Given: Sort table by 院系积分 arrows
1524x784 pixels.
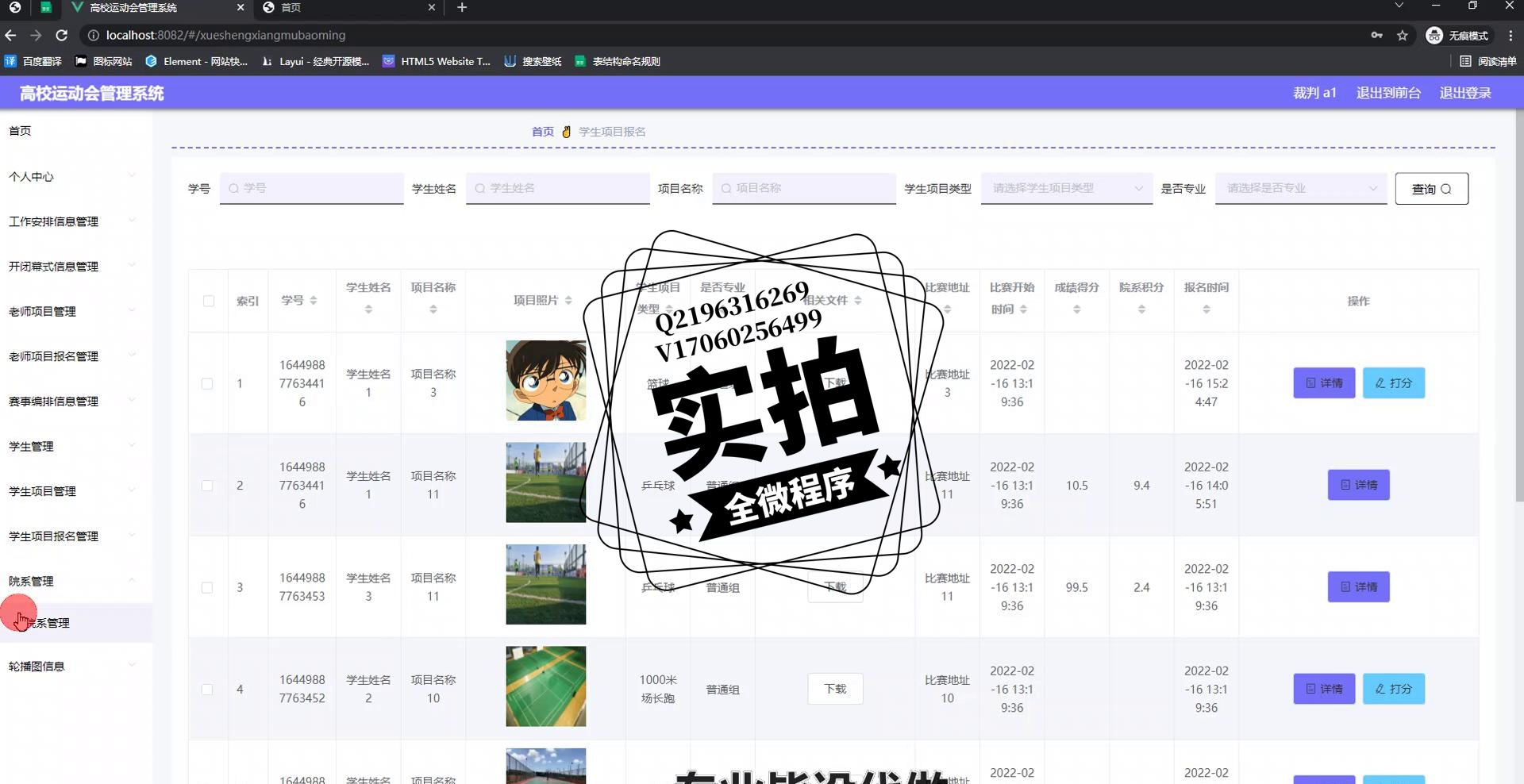Looking at the screenshot, I should (x=1141, y=309).
